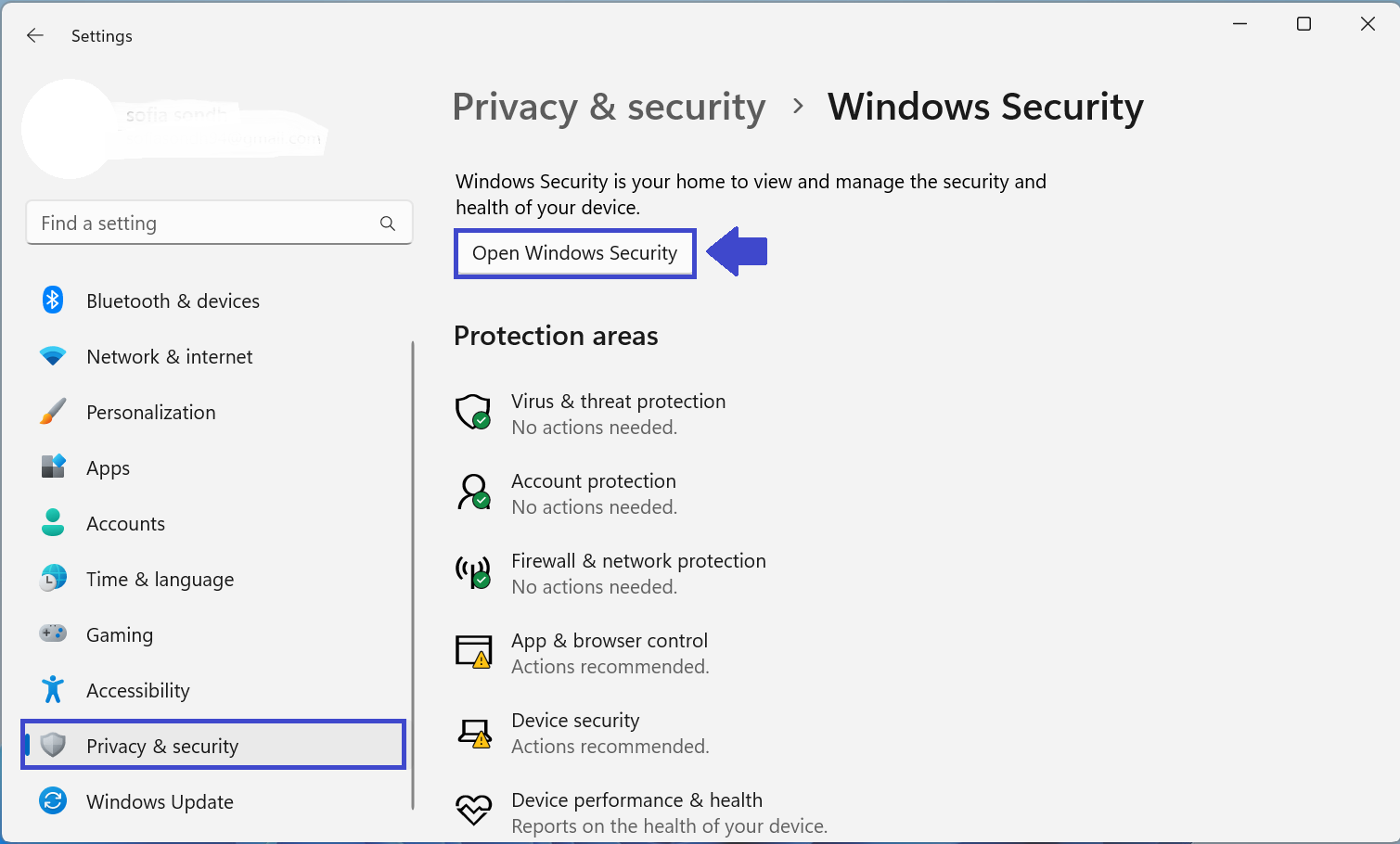1400x844 pixels.
Task: Click the App & browser control icon
Action: [x=473, y=652]
